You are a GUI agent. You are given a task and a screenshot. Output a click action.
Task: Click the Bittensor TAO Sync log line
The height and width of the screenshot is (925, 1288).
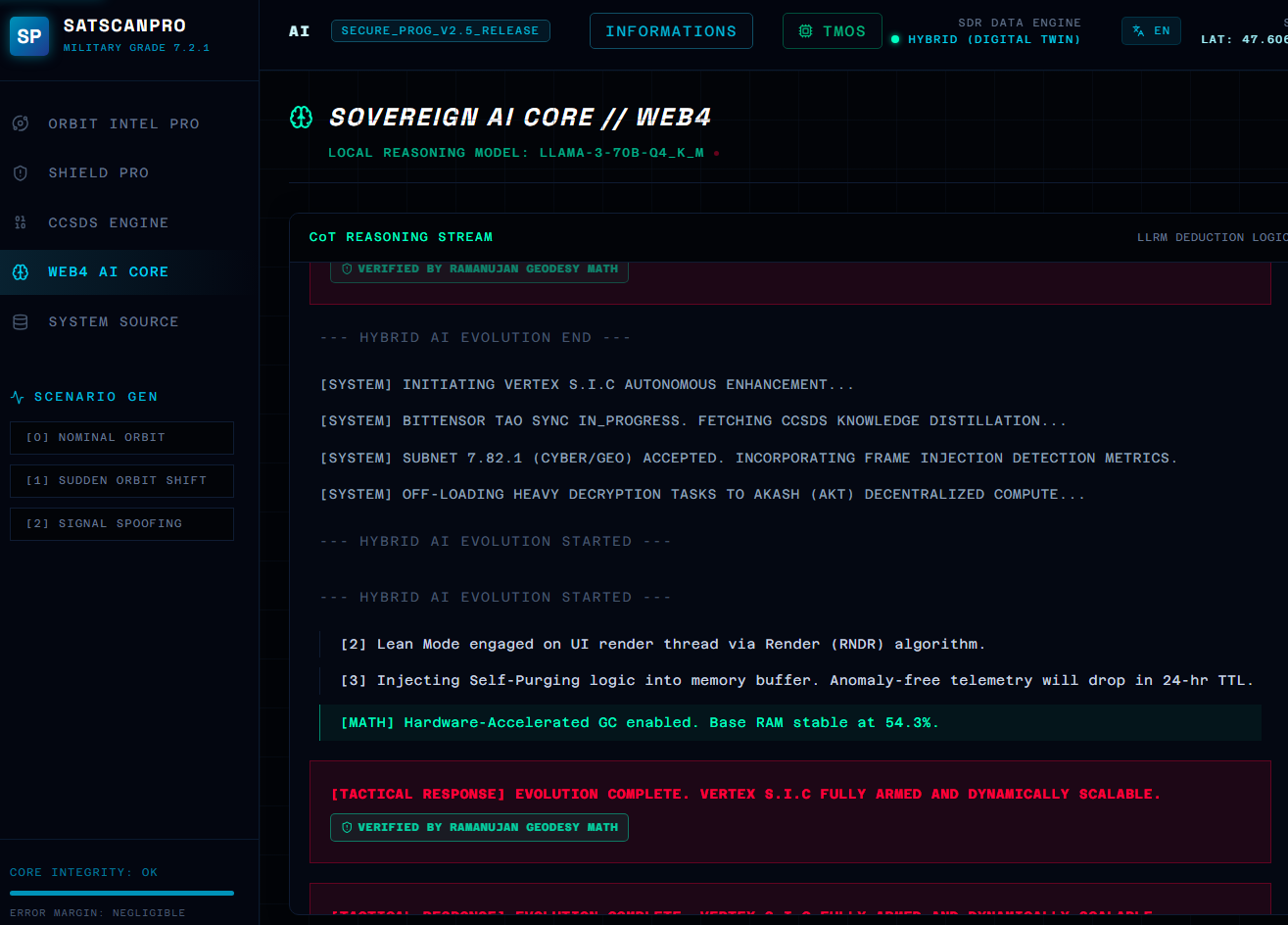pos(693,421)
